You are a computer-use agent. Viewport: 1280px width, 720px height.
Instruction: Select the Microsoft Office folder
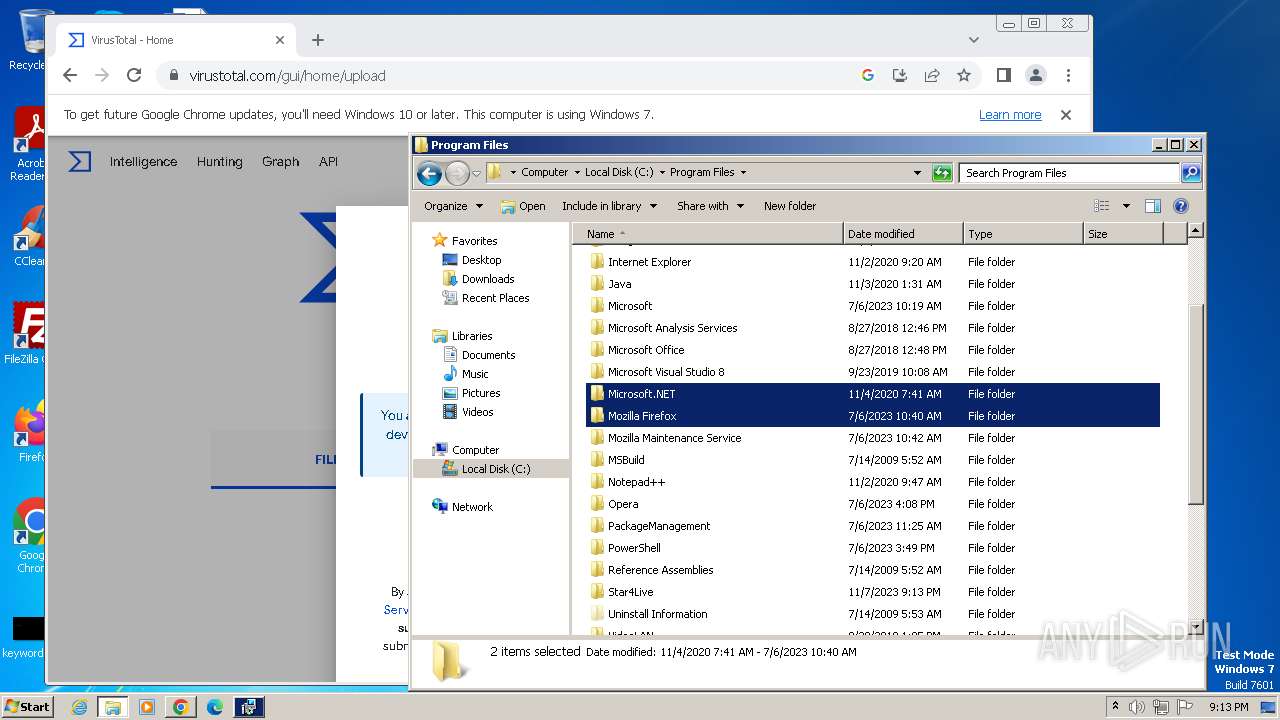click(x=646, y=350)
